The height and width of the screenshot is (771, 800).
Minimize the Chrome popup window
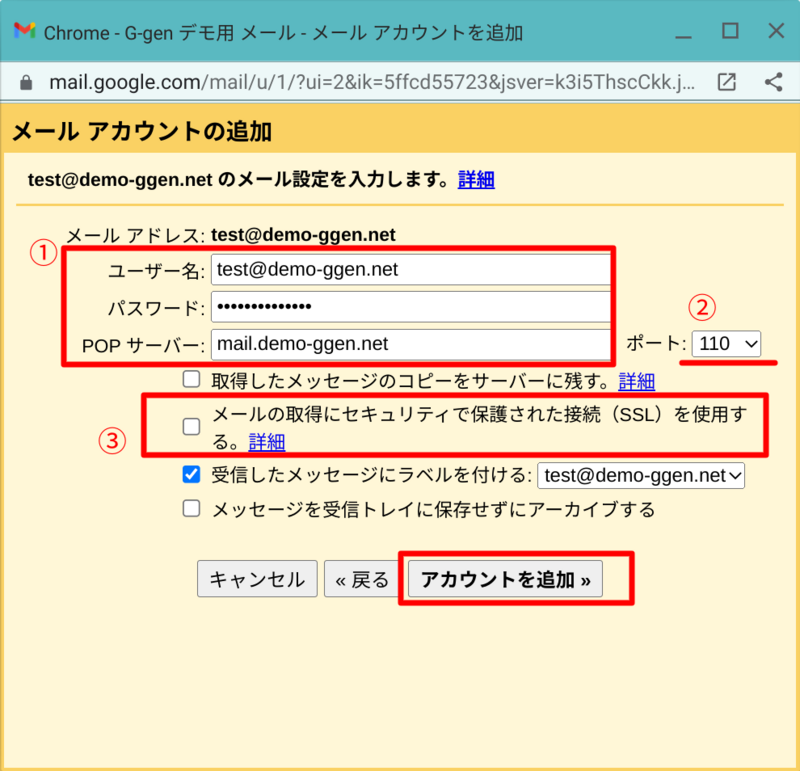coord(683,37)
